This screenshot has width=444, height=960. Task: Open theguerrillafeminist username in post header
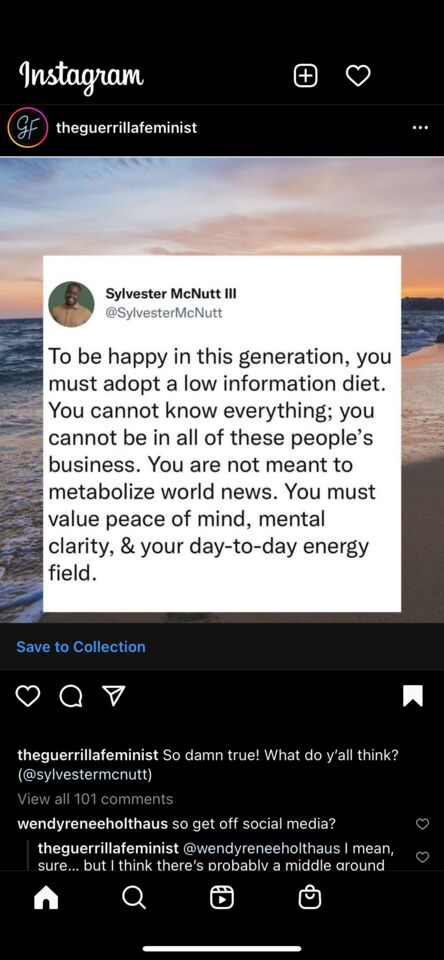click(x=126, y=128)
